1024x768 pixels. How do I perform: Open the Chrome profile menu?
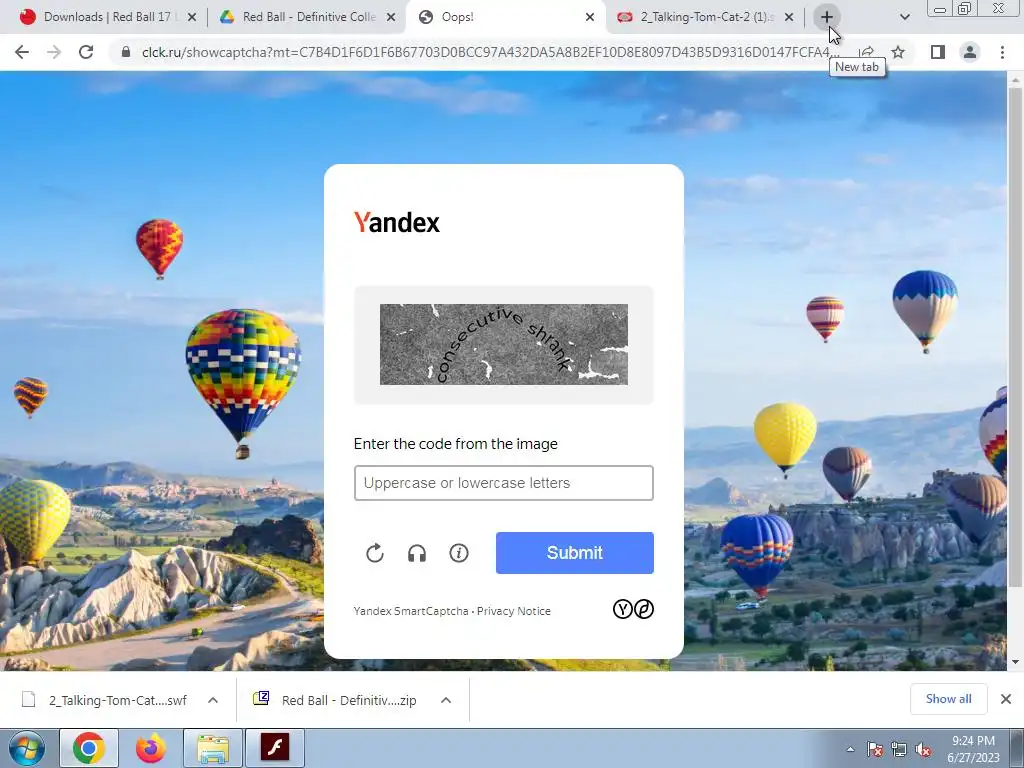970,52
